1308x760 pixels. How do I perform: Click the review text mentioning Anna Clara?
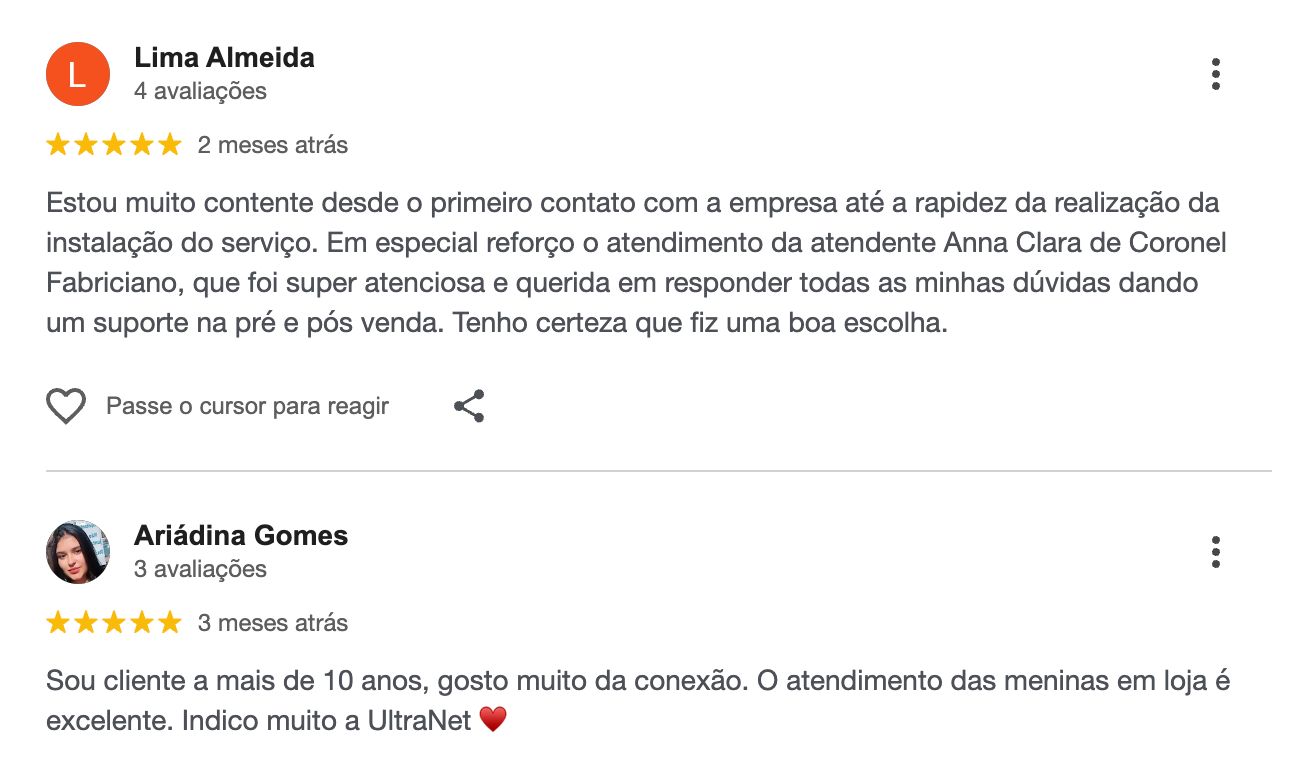coord(636,243)
